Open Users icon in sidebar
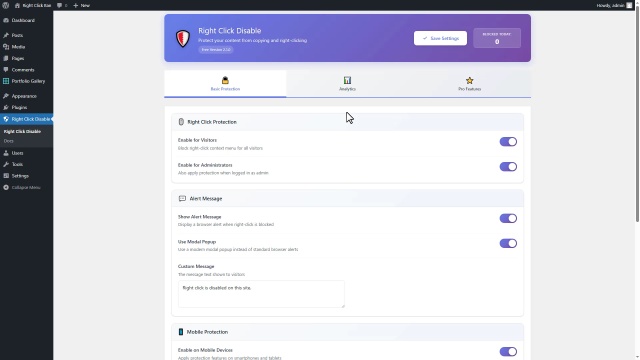 point(6,153)
